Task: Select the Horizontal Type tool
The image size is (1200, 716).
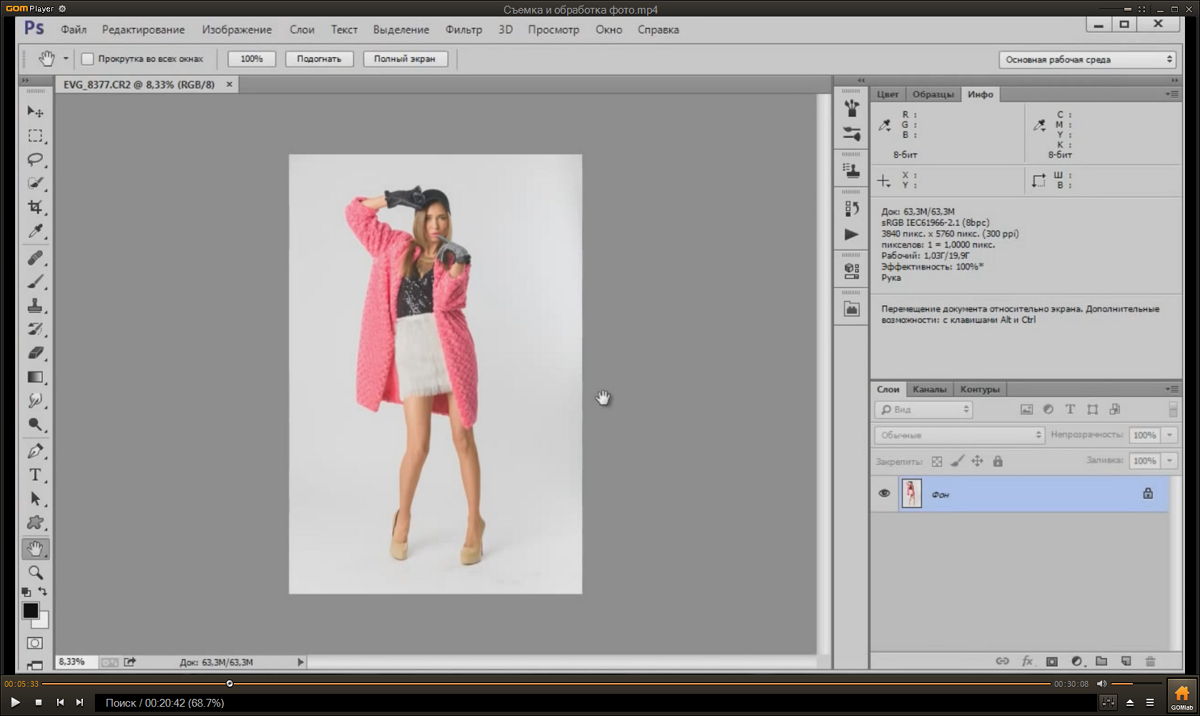Action: (x=35, y=474)
